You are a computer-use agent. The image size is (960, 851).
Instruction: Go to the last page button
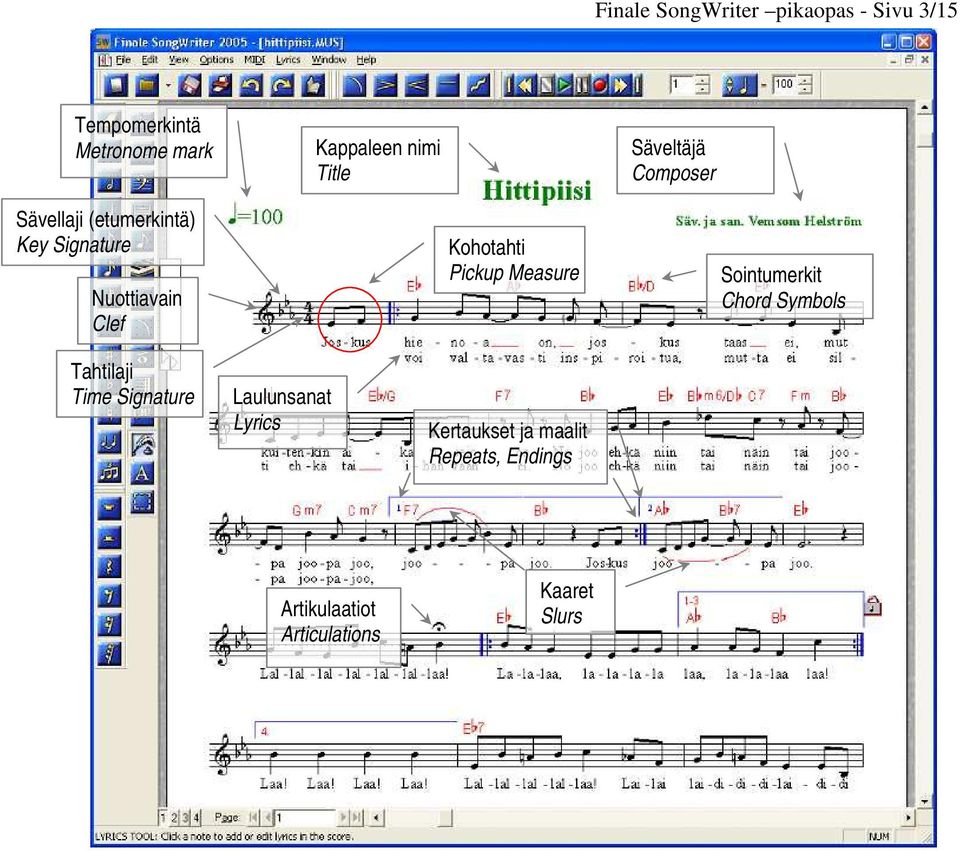tap(357, 817)
